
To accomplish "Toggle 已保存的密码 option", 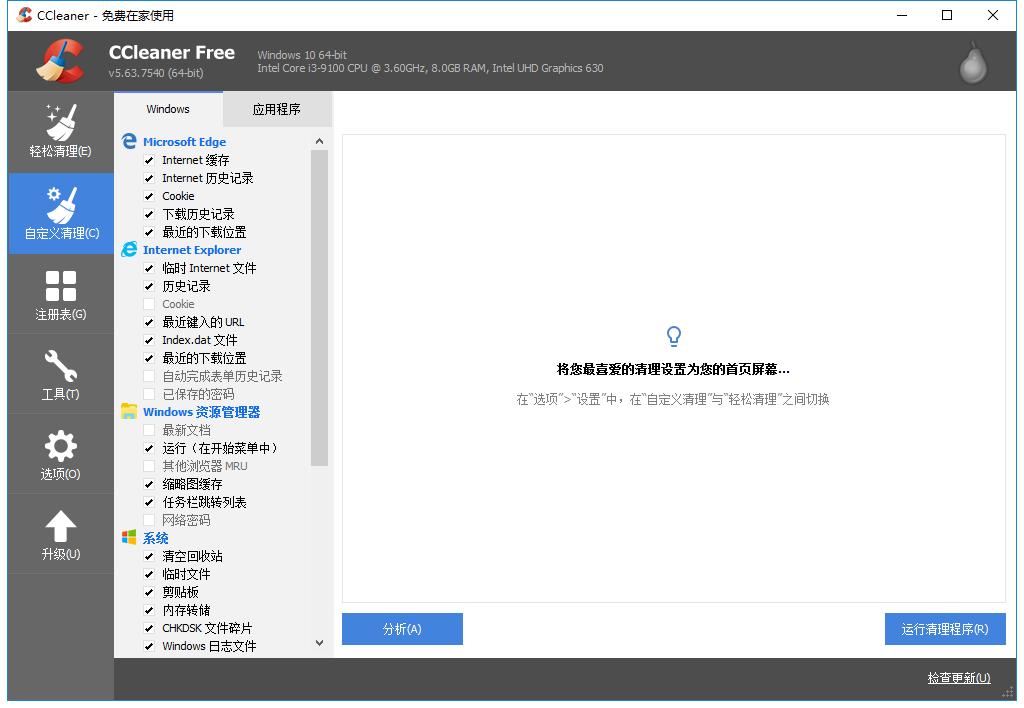I will 149,394.
